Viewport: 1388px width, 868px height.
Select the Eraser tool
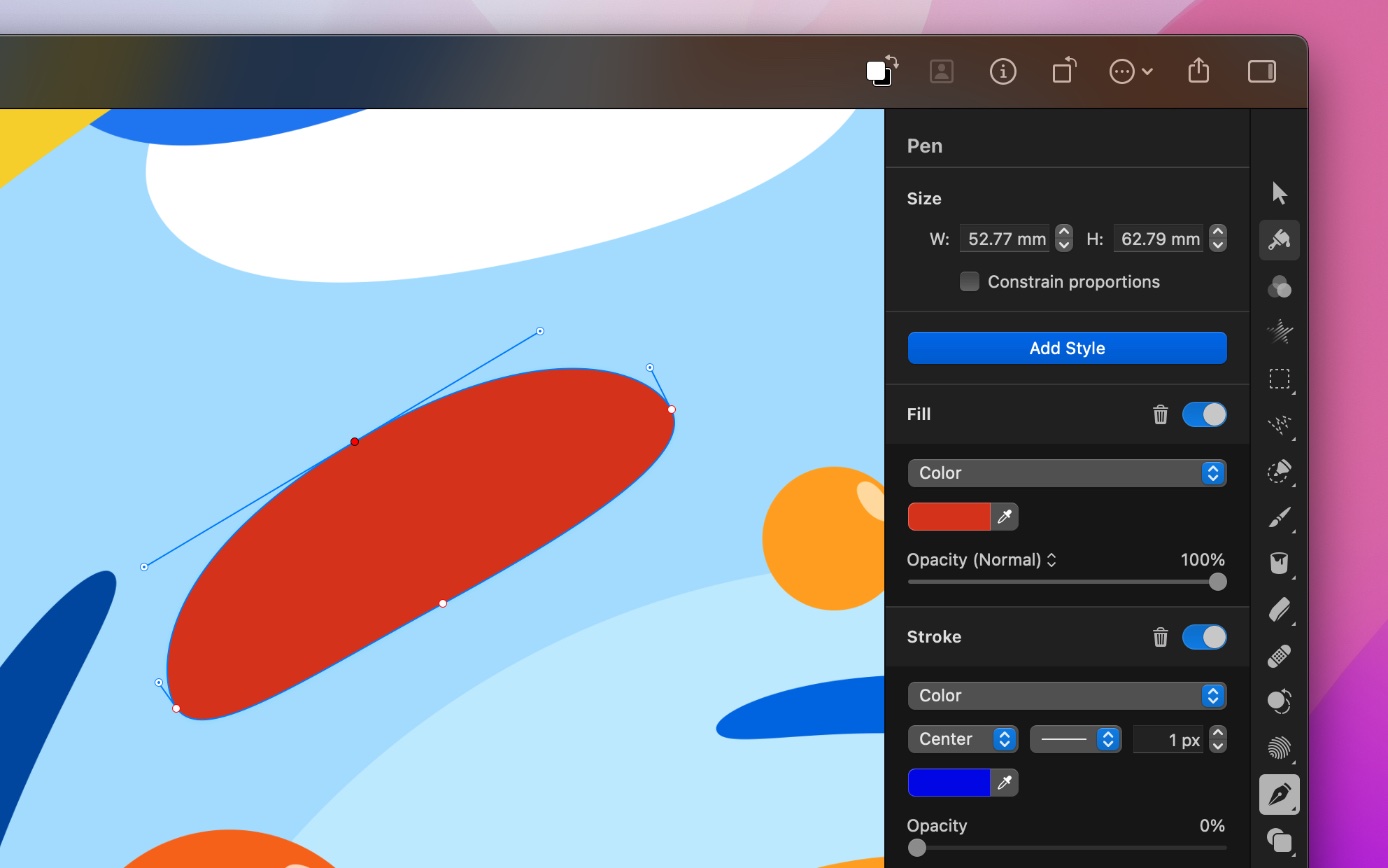(1279, 609)
